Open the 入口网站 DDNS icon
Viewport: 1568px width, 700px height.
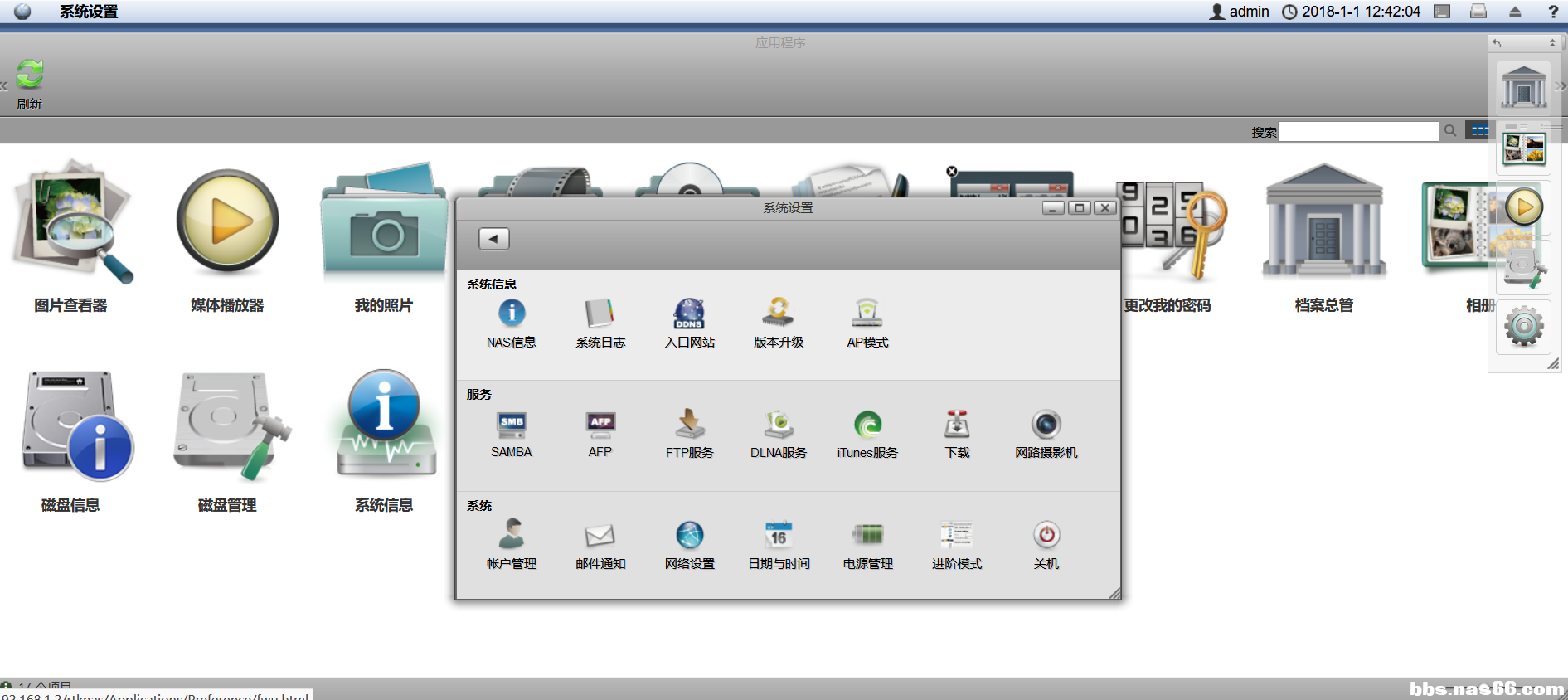pyautogui.click(x=689, y=314)
